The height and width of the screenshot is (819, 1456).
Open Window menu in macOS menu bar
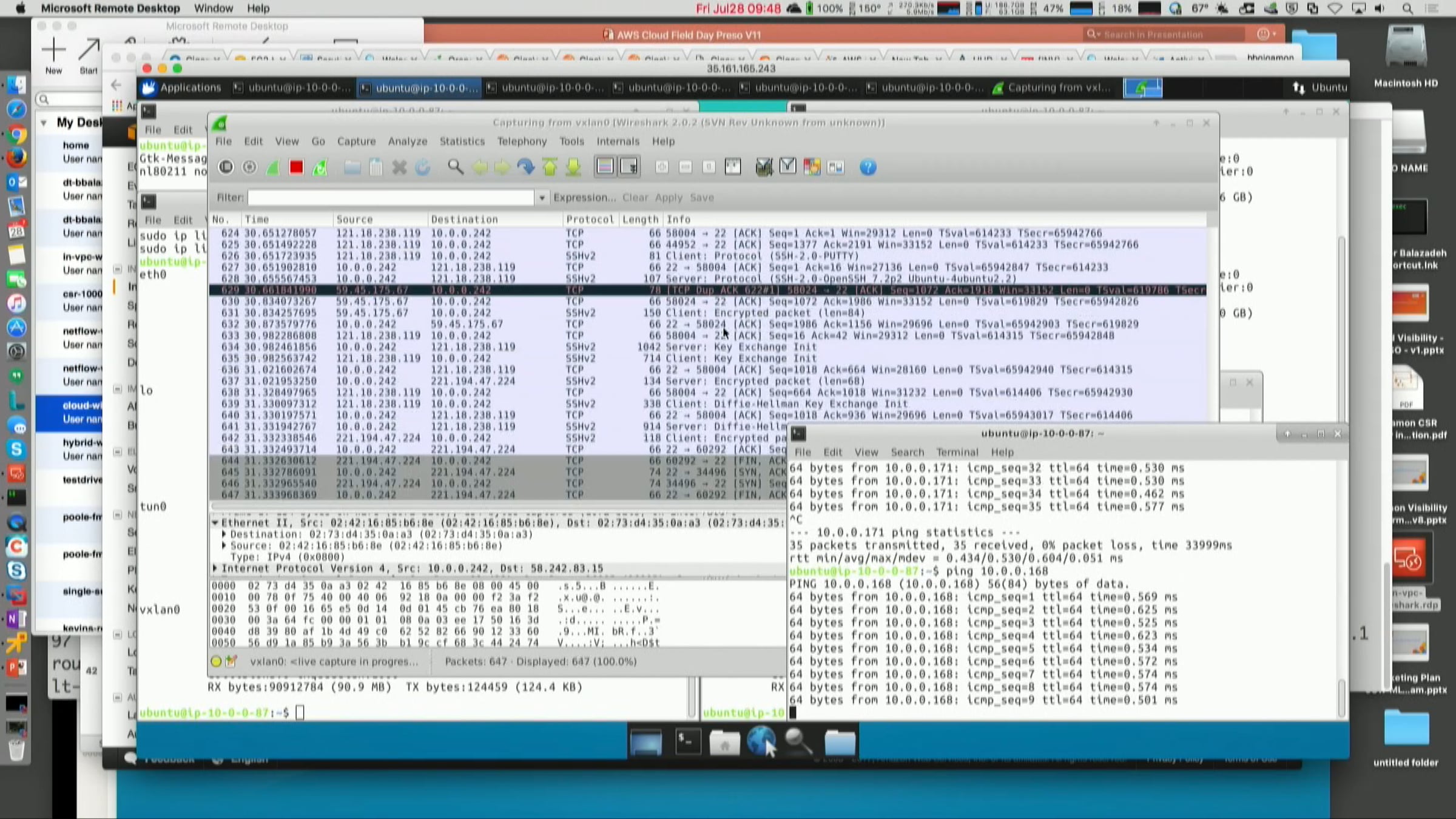(214, 8)
